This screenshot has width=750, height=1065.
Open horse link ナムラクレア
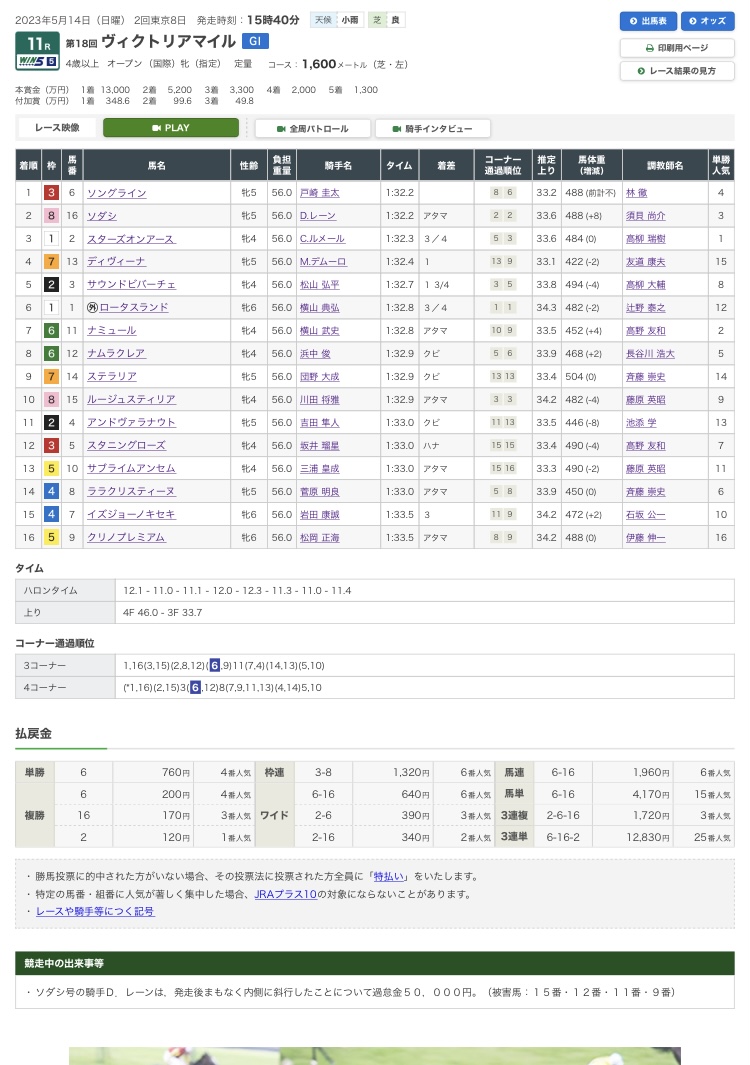[116, 354]
